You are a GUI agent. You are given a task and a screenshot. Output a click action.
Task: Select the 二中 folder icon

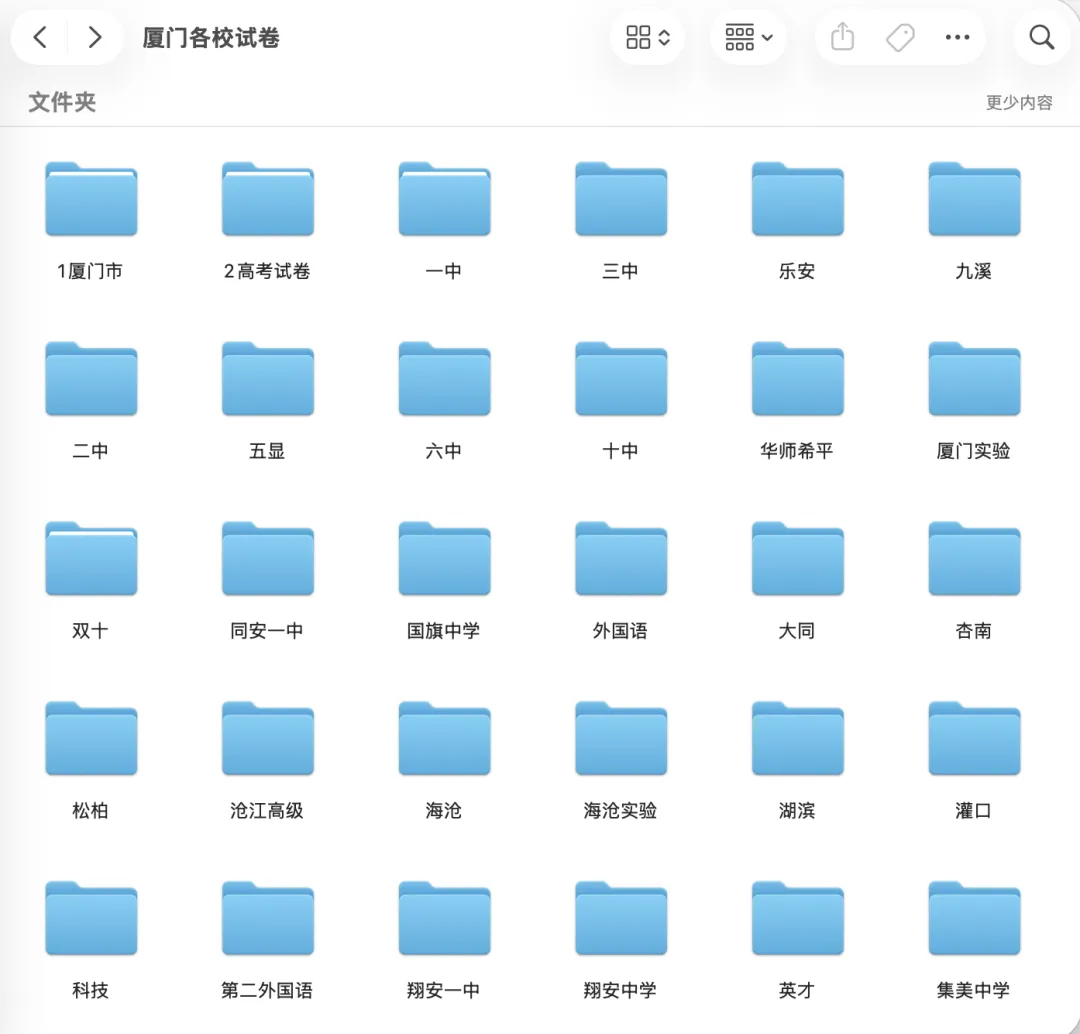pyautogui.click(x=92, y=379)
